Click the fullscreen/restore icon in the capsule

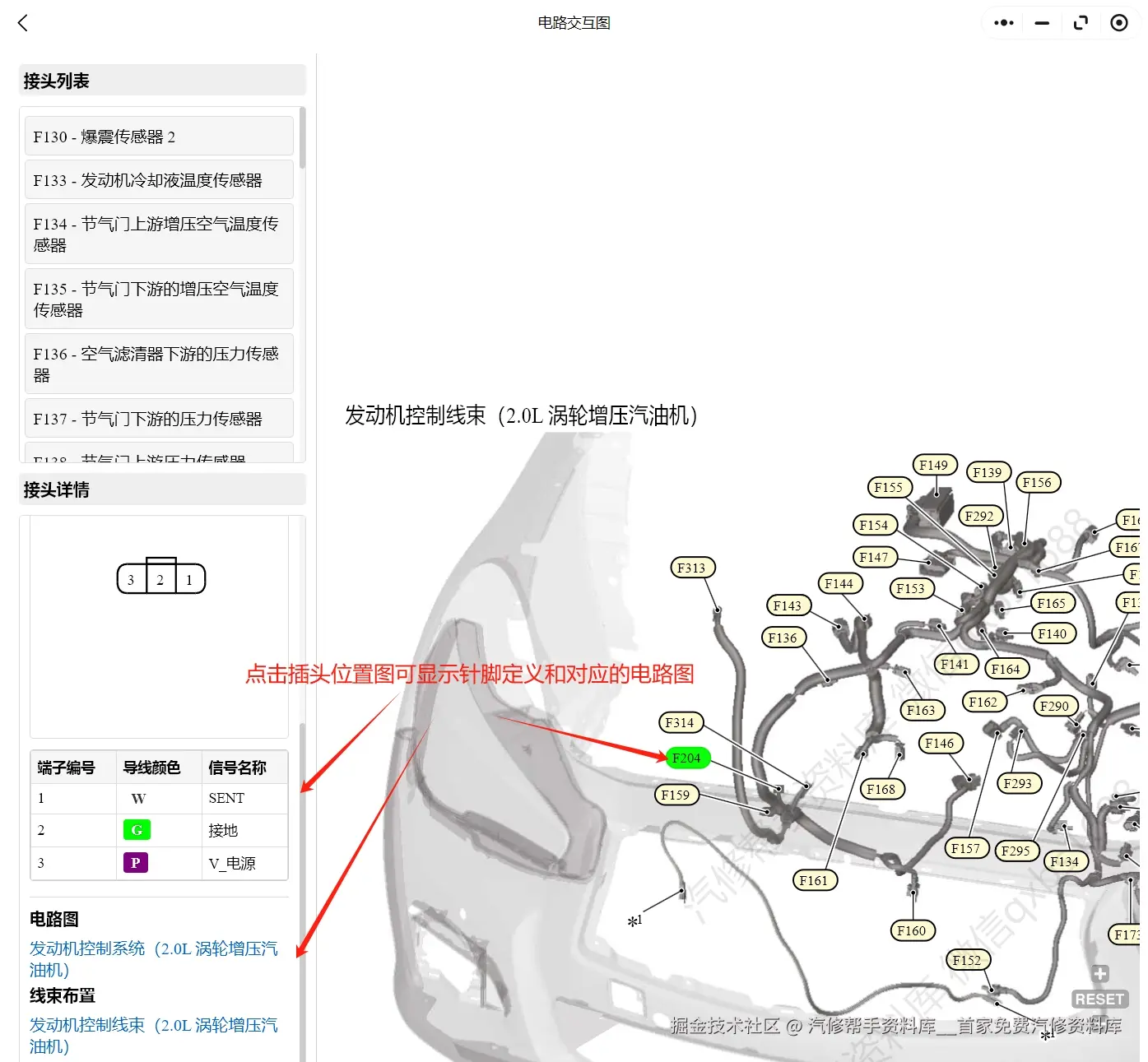coord(1081,22)
